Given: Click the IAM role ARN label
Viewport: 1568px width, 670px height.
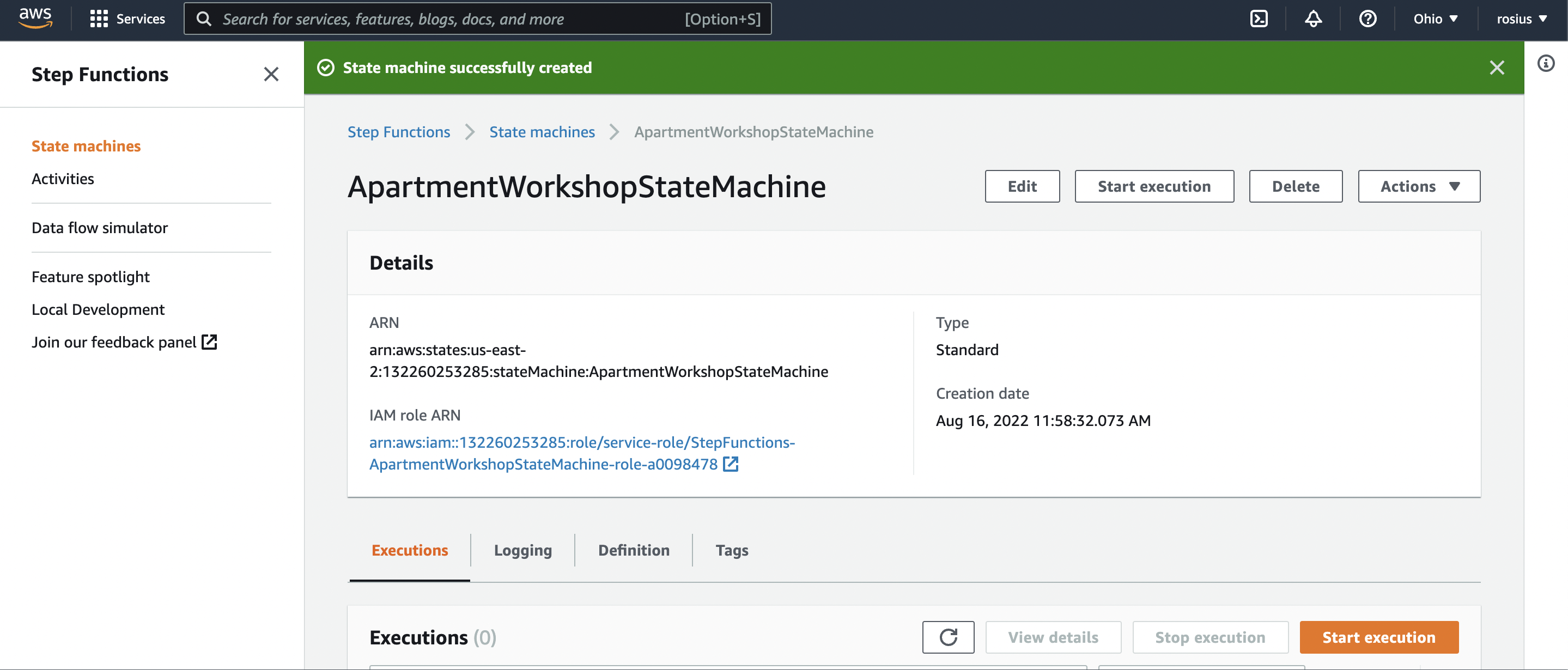Looking at the screenshot, I should (x=415, y=415).
